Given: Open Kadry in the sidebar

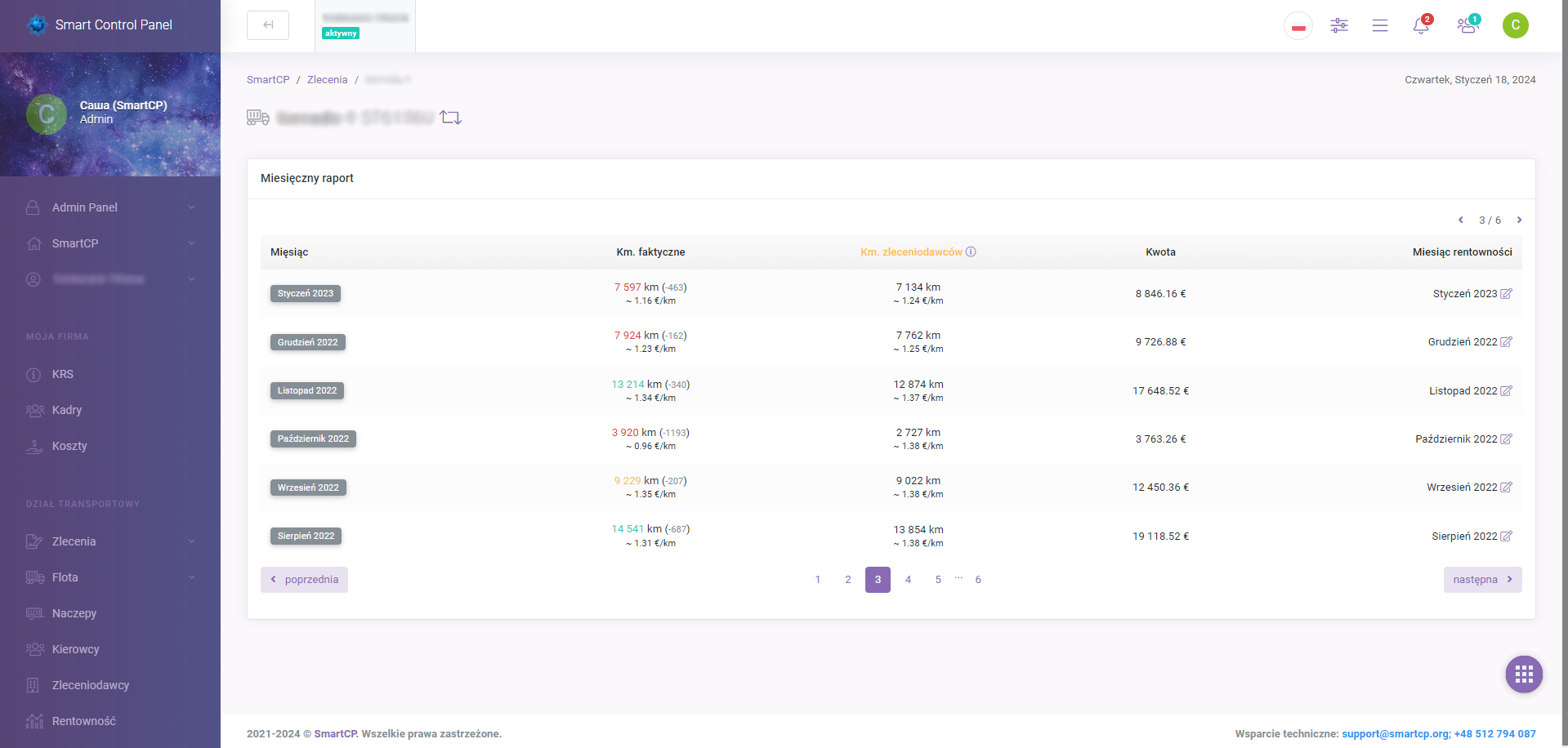Looking at the screenshot, I should pyautogui.click(x=110, y=410).
